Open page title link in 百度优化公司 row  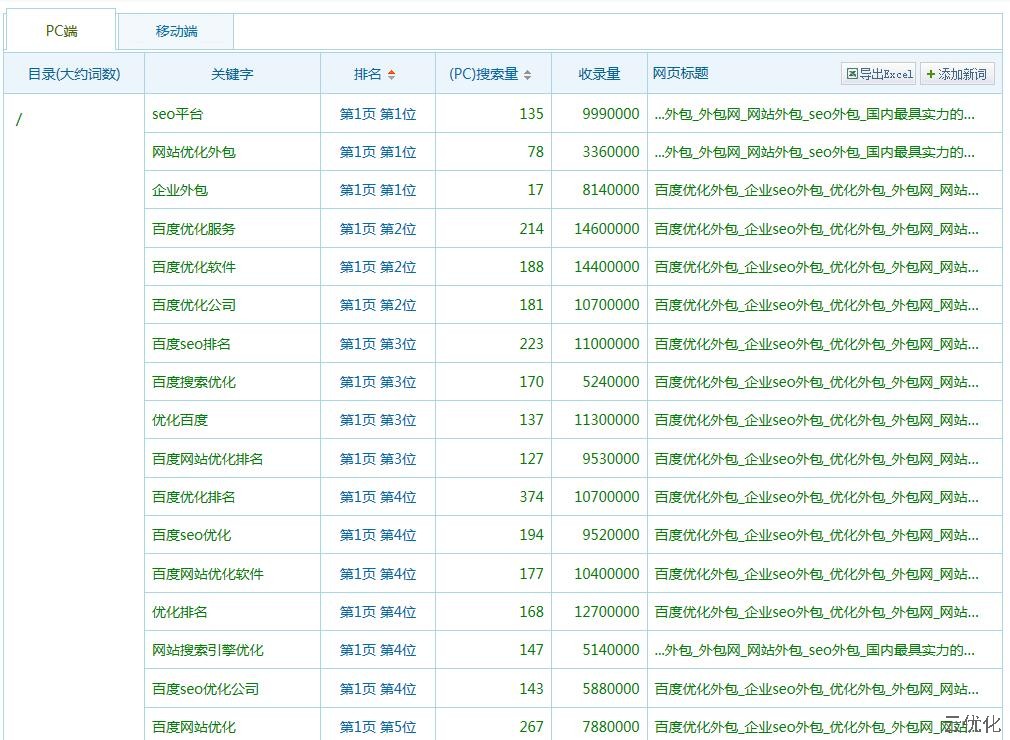[x=817, y=305]
